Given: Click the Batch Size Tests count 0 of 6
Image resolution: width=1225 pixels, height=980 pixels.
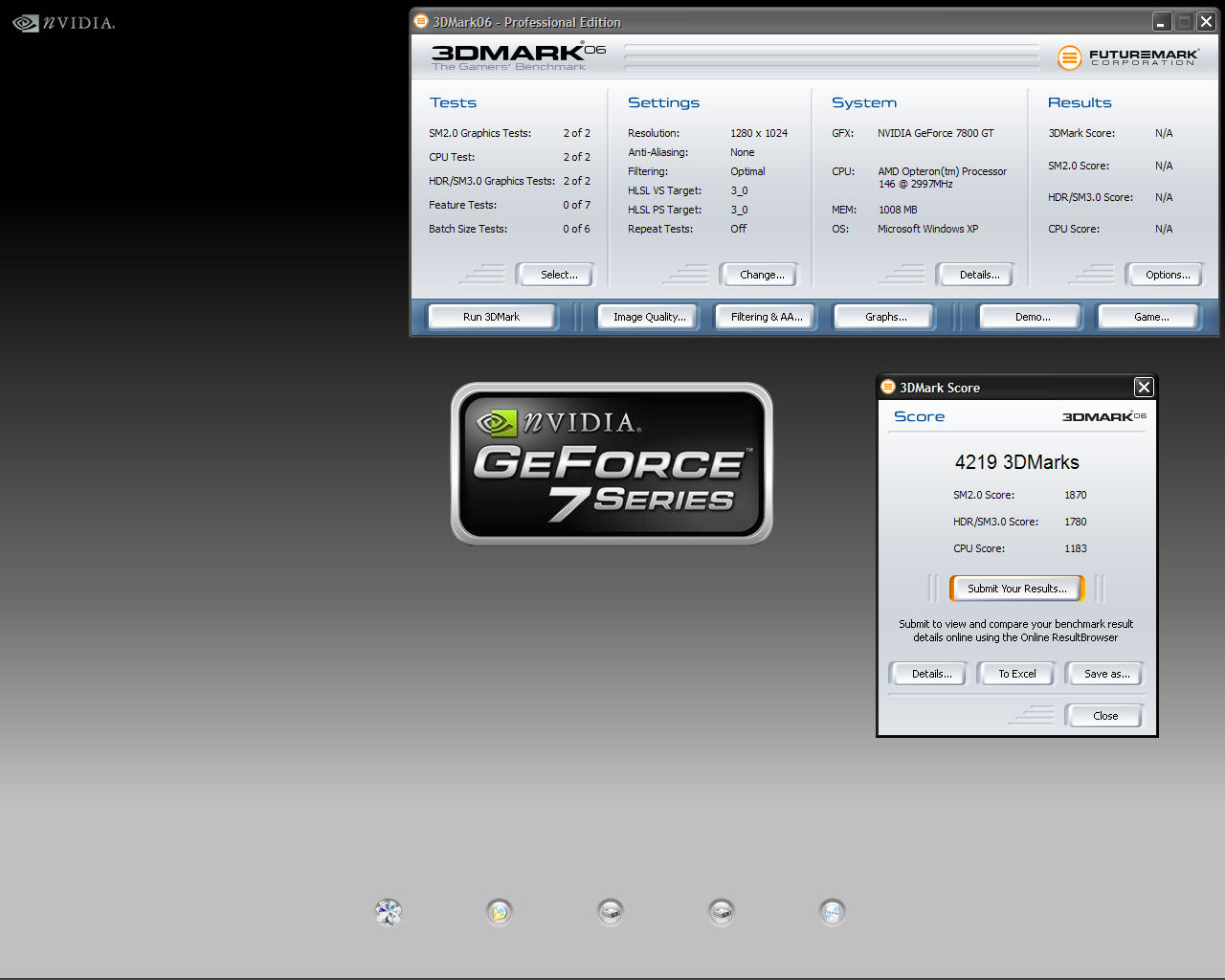Looking at the screenshot, I should [x=577, y=229].
